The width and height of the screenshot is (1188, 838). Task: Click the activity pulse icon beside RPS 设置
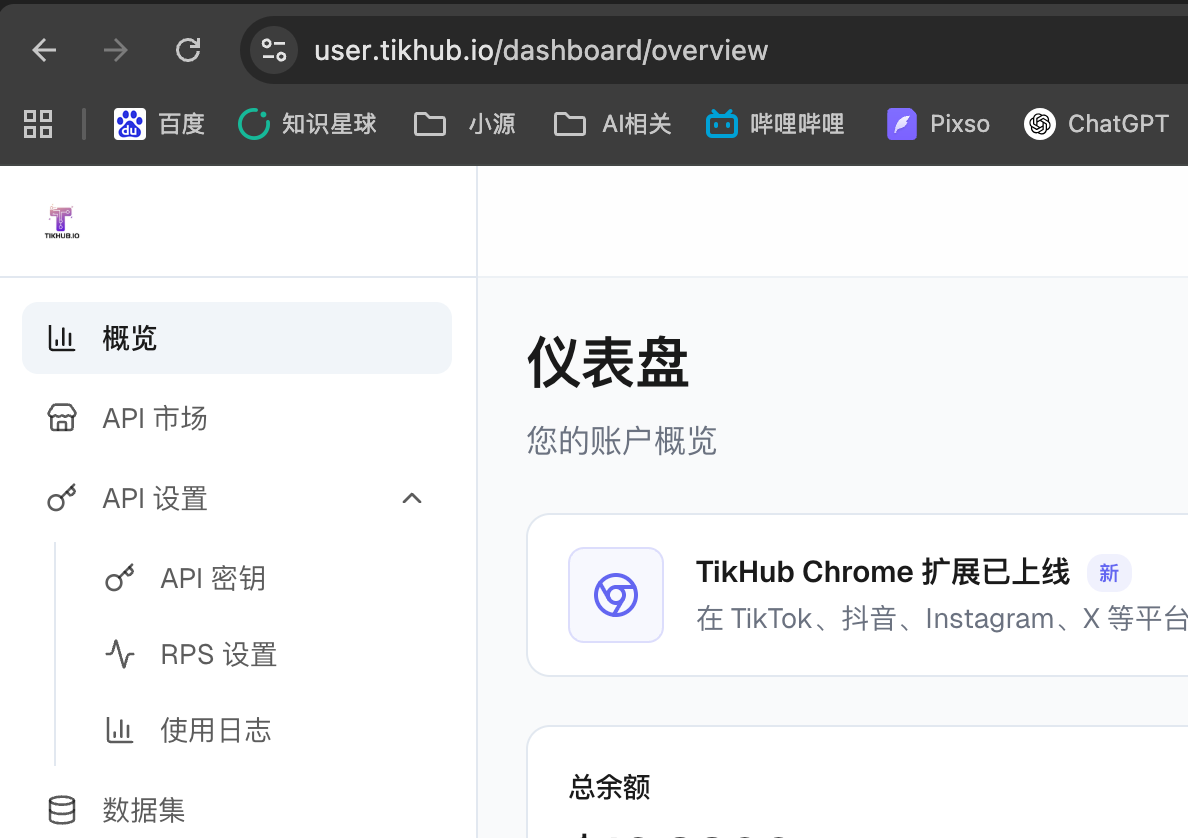pyautogui.click(x=119, y=654)
